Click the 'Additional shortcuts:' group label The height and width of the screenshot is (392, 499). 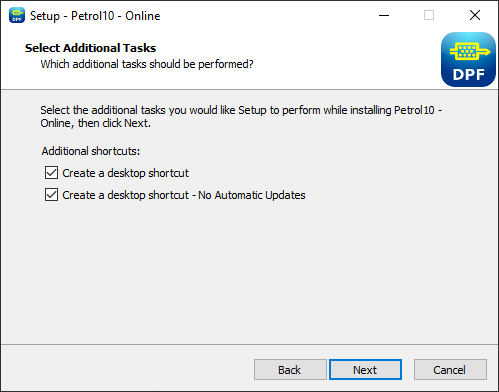[x=91, y=151]
